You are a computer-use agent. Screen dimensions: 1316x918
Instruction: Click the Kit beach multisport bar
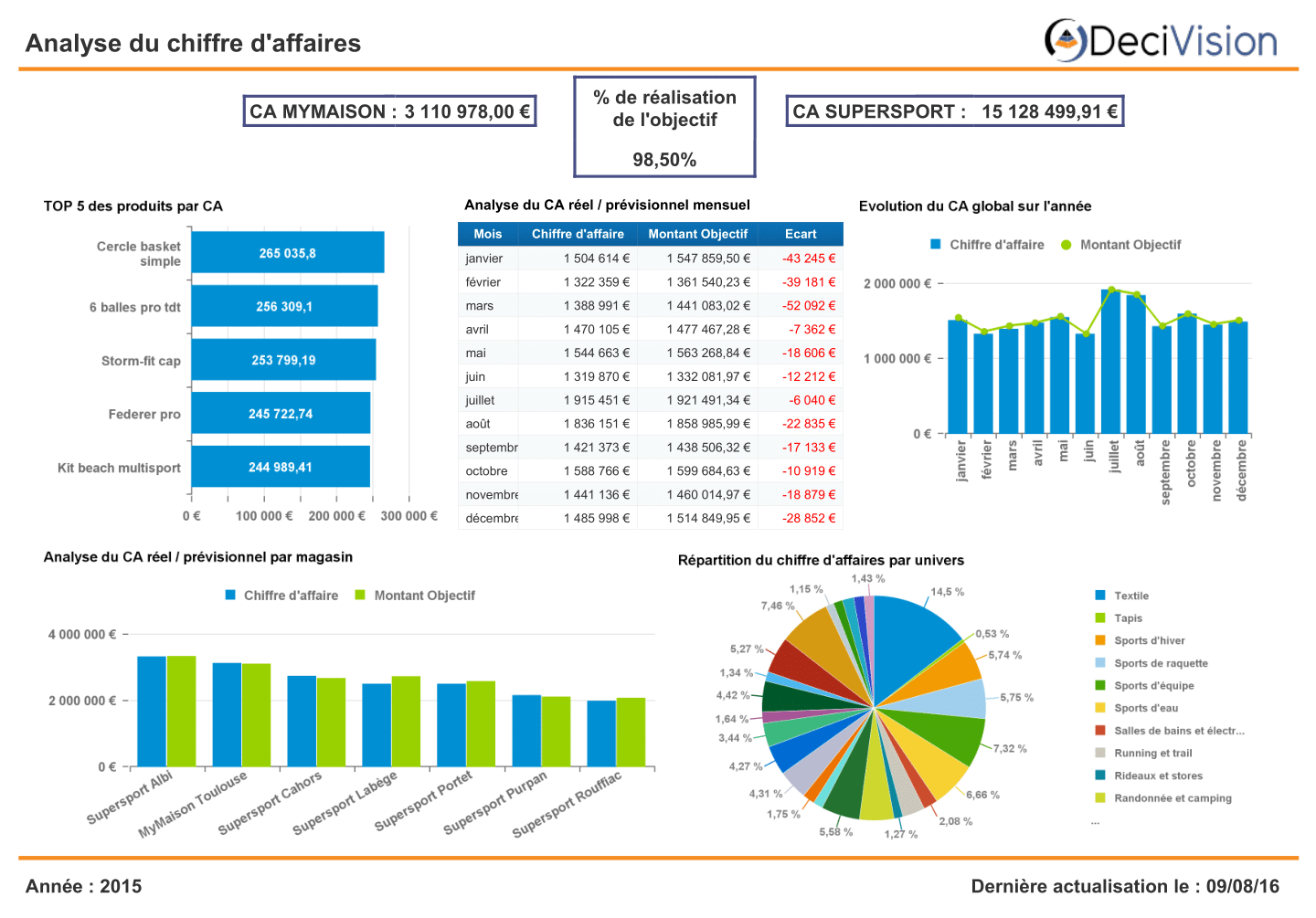pos(281,467)
